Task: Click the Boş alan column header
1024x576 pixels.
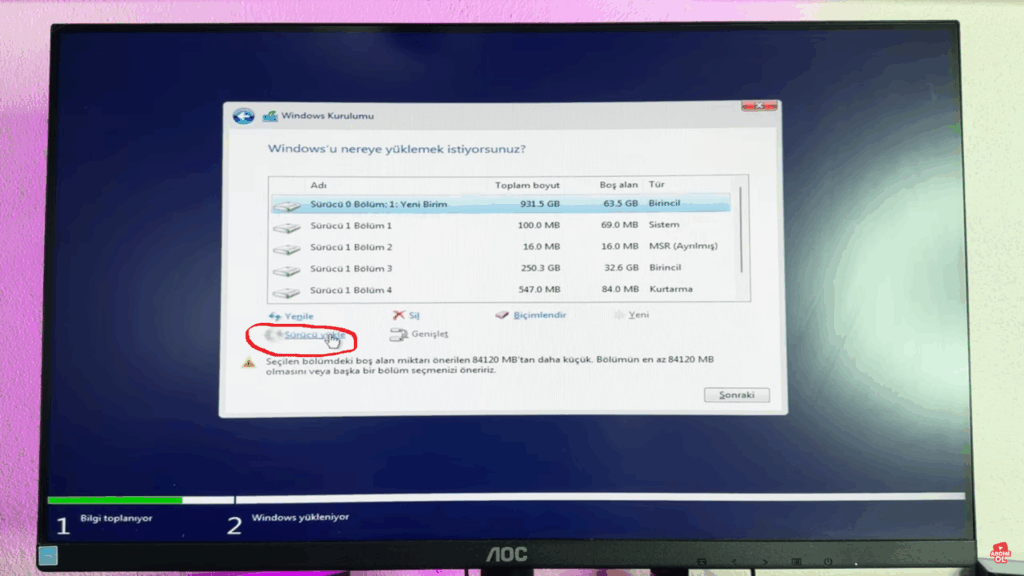Action: point(618,185)
